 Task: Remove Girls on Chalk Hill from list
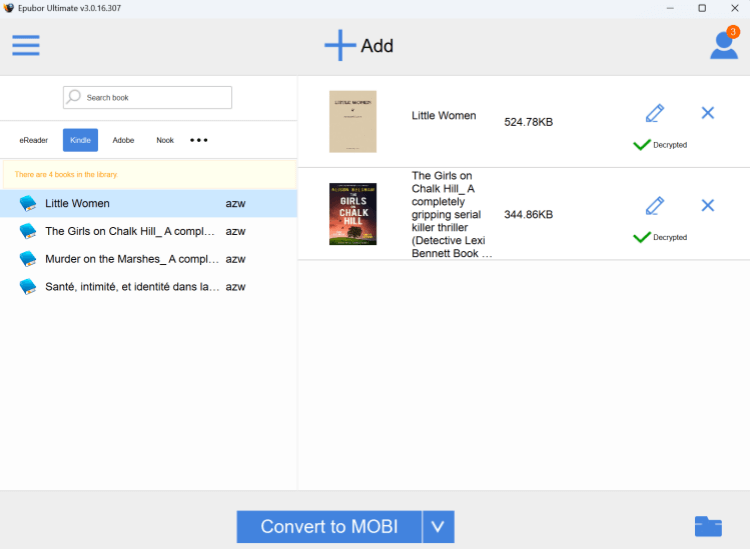[708, 205]
